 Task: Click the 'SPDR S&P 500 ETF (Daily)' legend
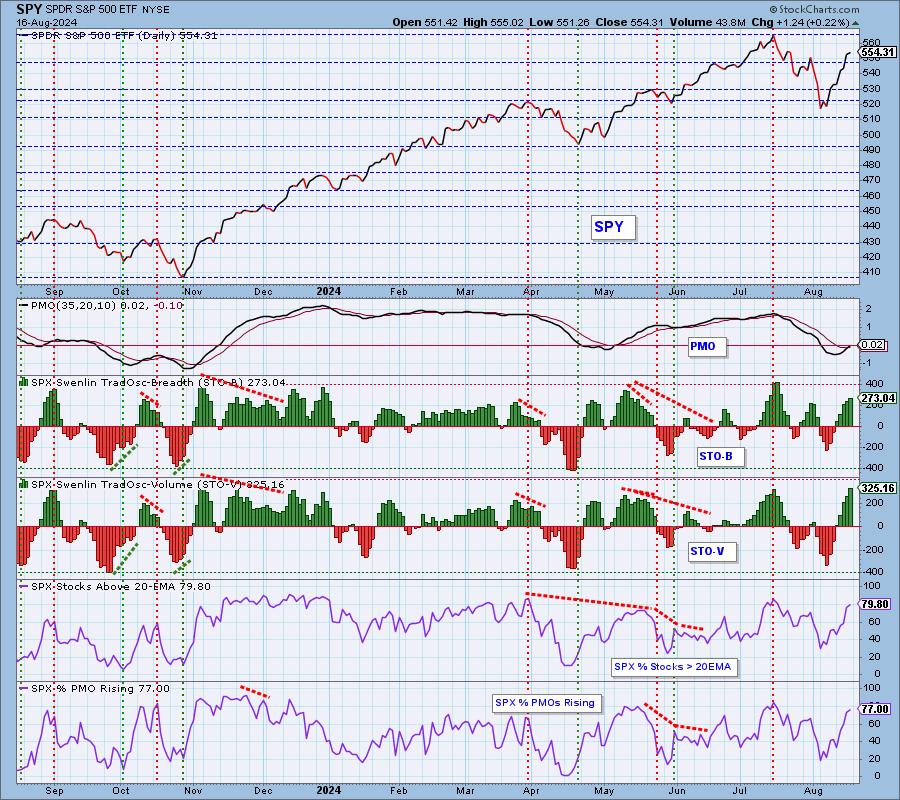click(x=104, y=35)
